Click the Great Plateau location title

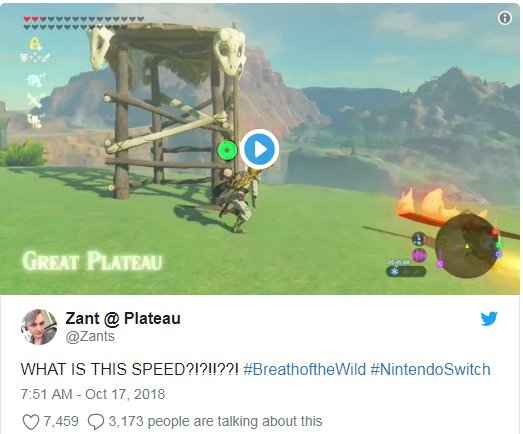(x=92, y=261)
